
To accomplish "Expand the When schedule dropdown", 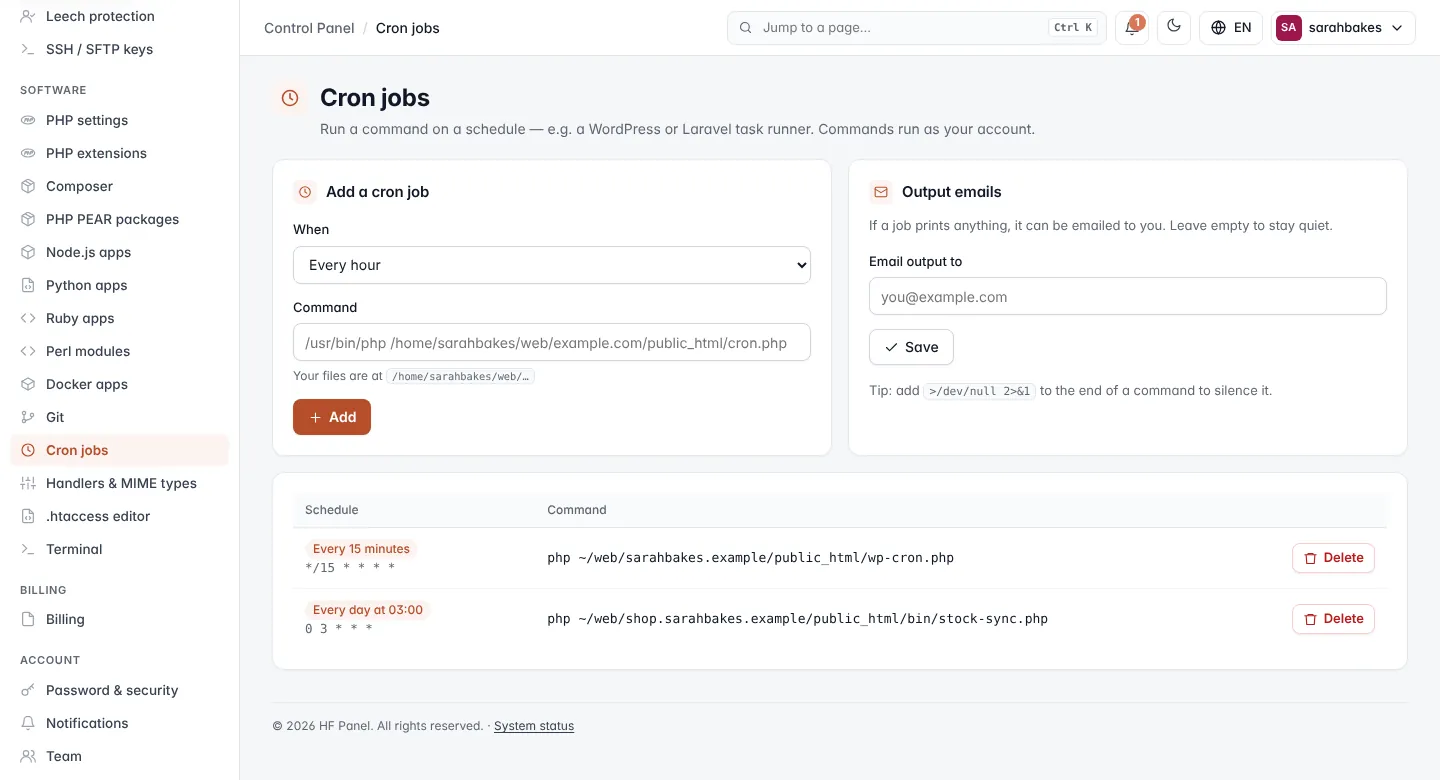I will pyautogui.click(x=552, y=265).
